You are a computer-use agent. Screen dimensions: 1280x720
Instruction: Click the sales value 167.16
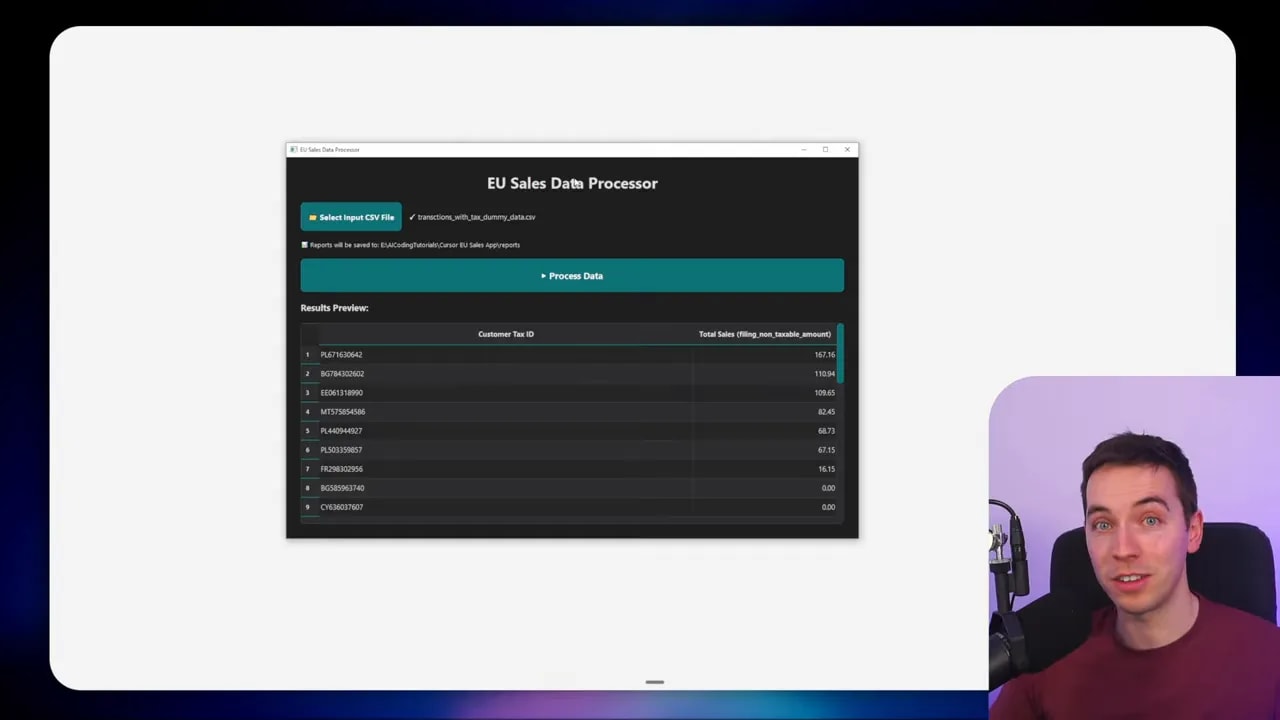824,354
